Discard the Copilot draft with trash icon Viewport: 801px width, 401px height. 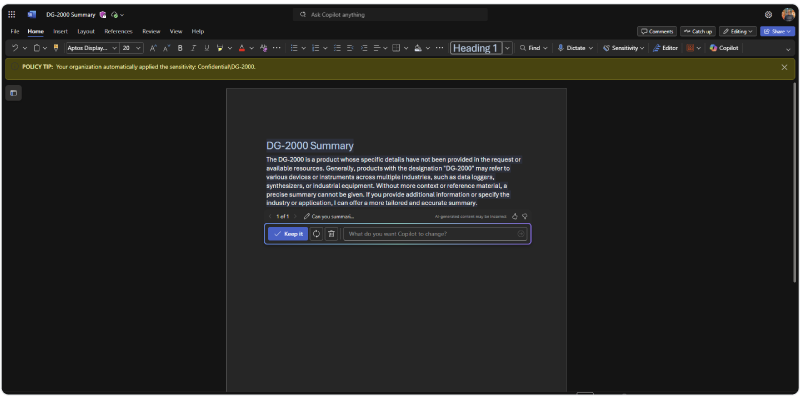(331, 234)
